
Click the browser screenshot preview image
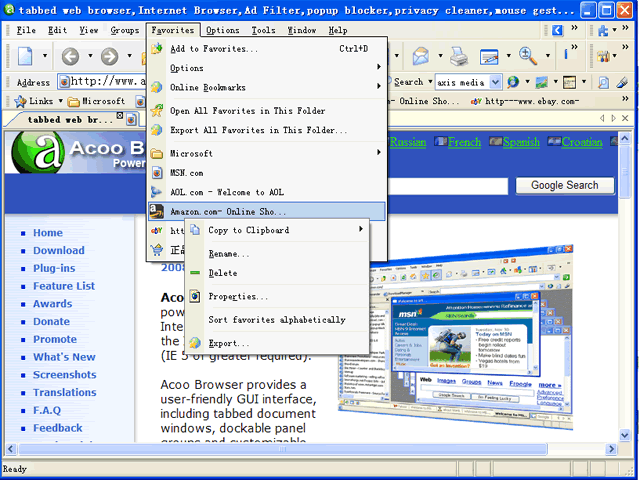point(456,337)
